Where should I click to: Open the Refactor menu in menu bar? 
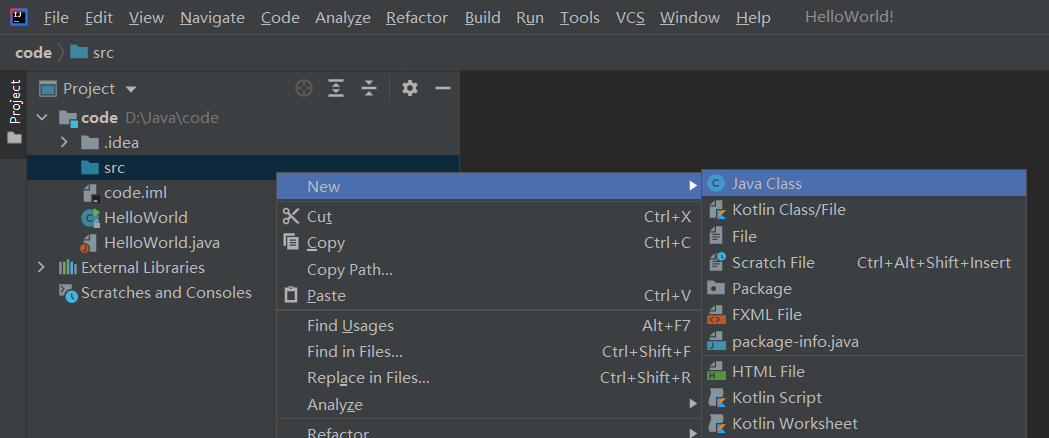pos(417,17)
